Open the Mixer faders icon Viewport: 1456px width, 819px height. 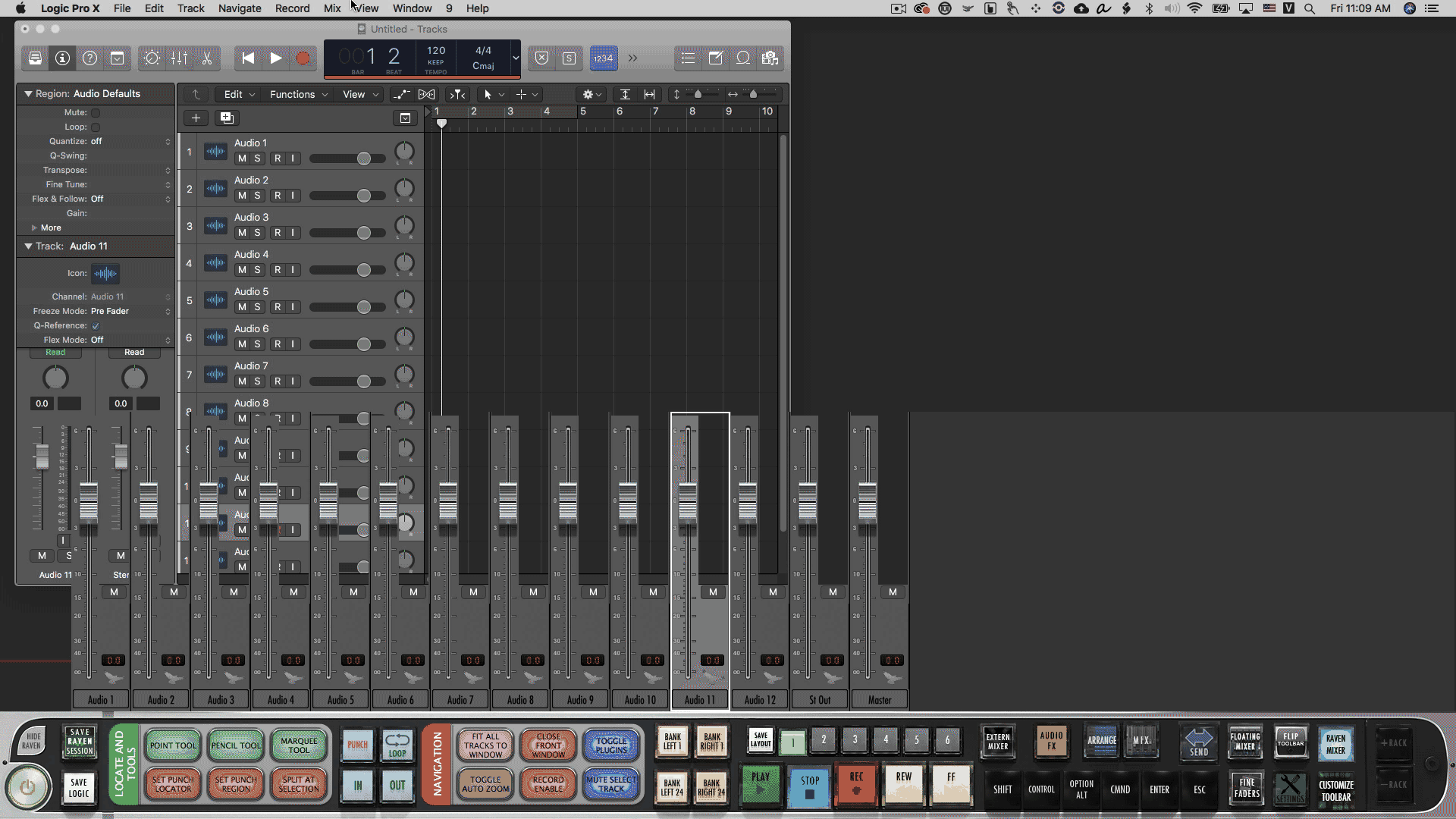point(180,58)
